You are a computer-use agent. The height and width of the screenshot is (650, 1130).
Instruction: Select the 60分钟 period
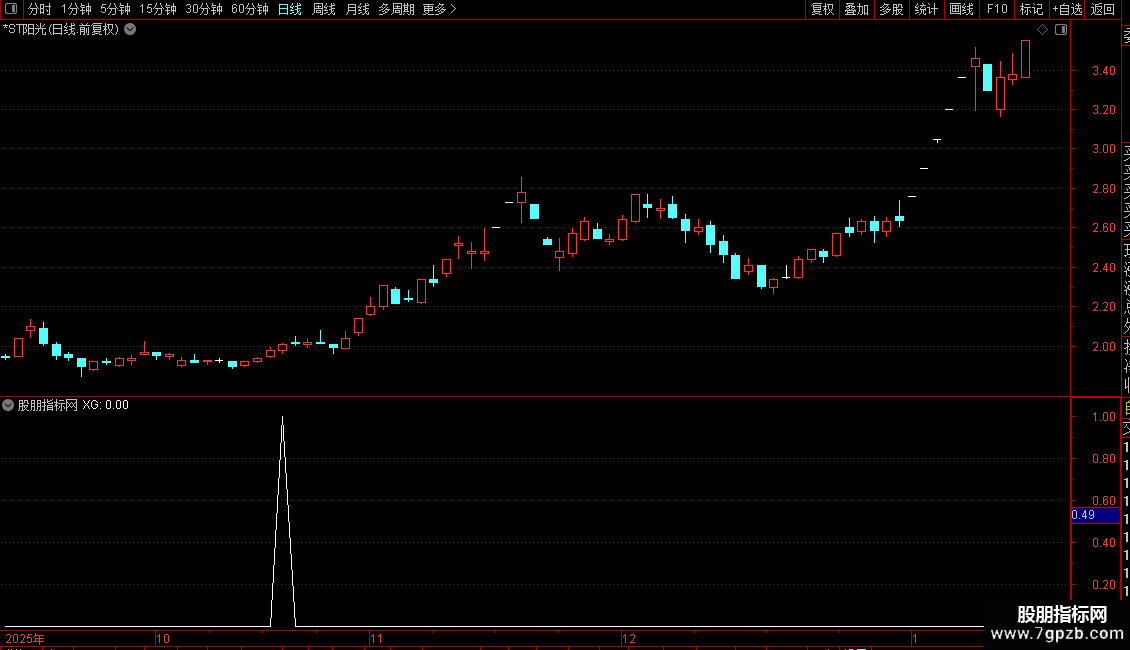pos(250,9)
